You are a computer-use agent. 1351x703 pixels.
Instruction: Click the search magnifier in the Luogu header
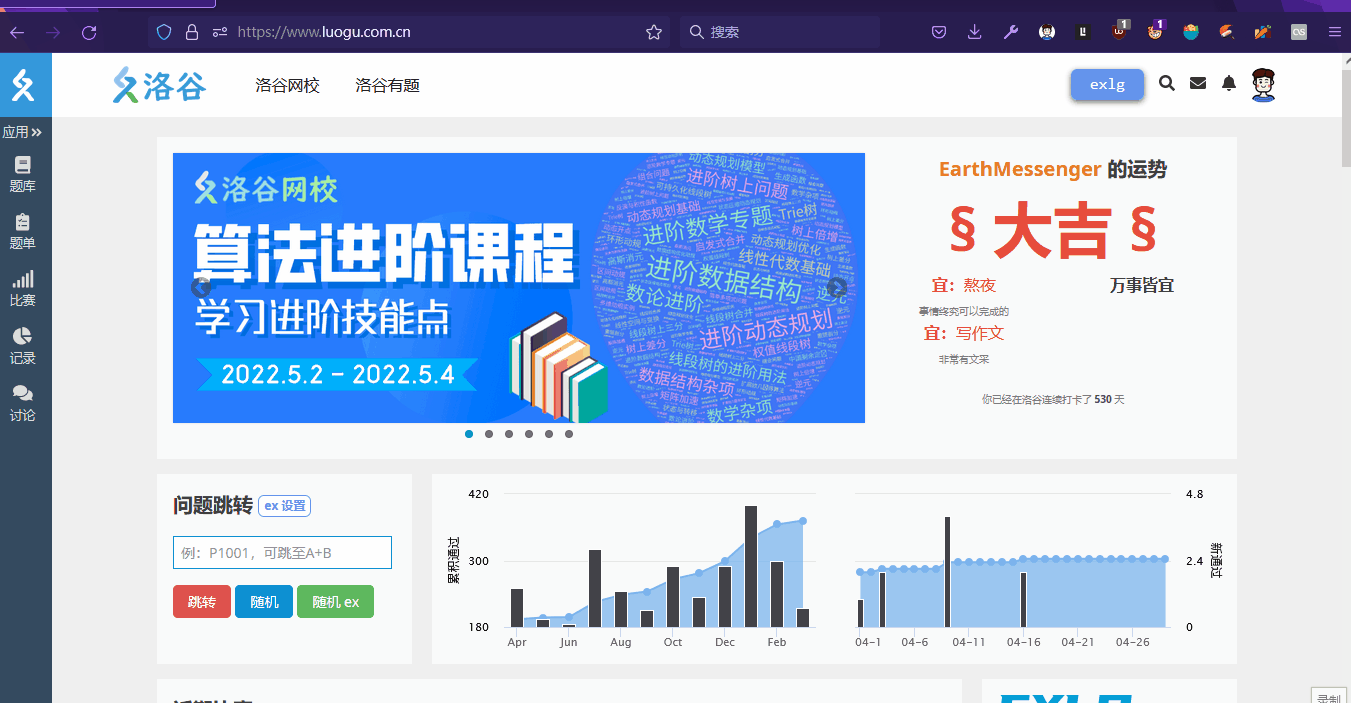[1166, 84]
